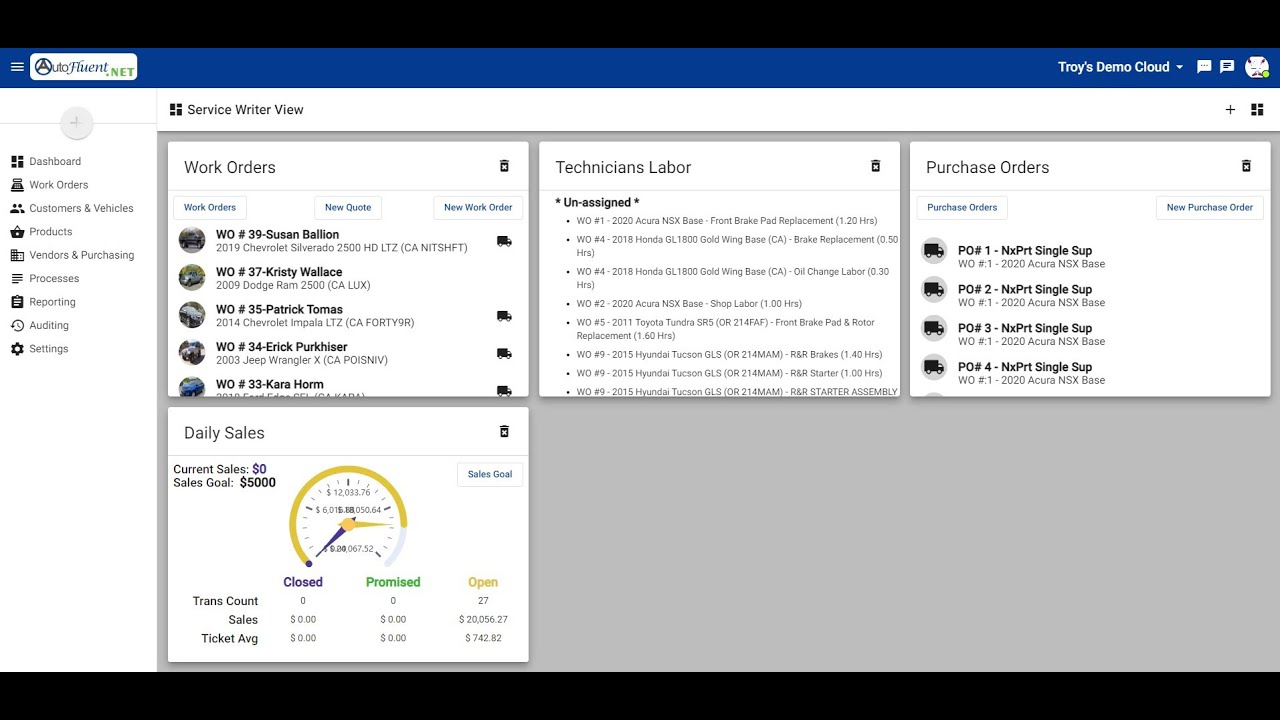
Task: Open vehicle thumbnail for WO 35 Patrick Tomas
Action: point(192,315)
